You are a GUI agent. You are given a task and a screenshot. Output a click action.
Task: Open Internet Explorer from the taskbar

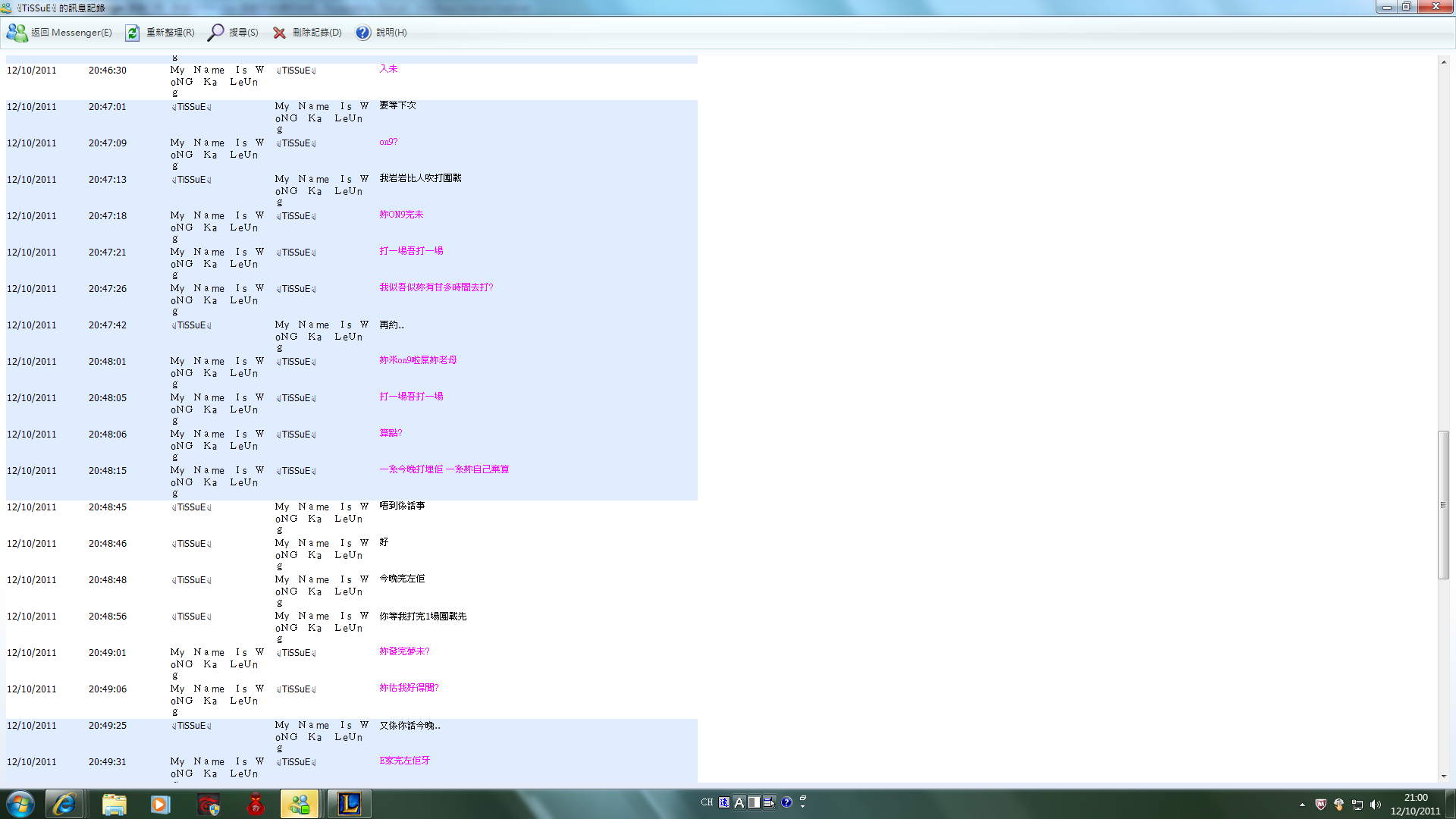[x=64, y=804]
